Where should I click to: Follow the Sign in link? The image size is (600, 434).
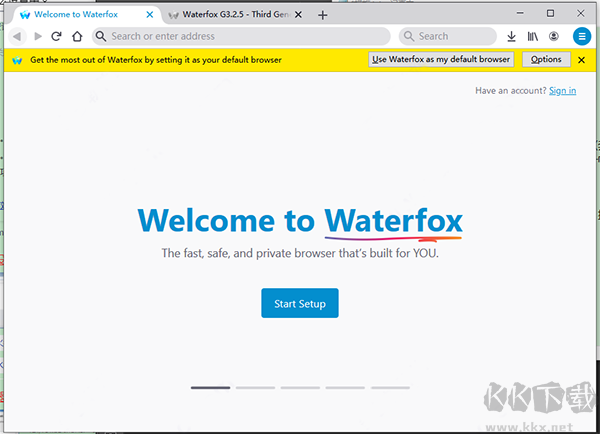[562, 91]
